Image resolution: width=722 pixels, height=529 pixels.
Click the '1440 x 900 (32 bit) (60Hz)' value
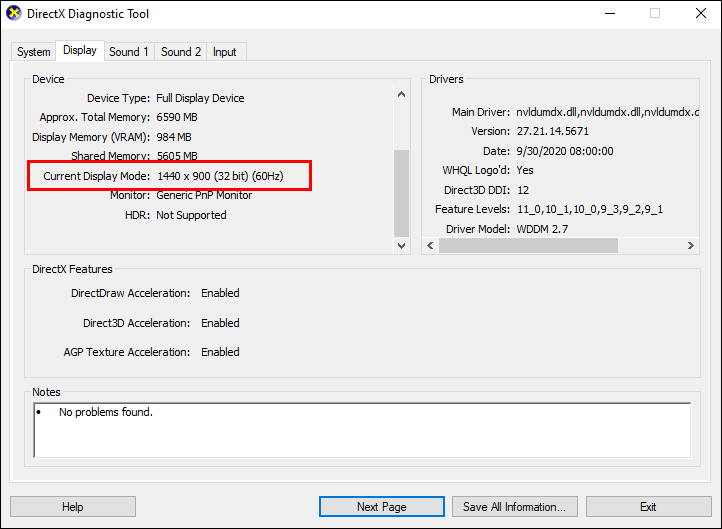pyautogui.click(x=220, y=176)
